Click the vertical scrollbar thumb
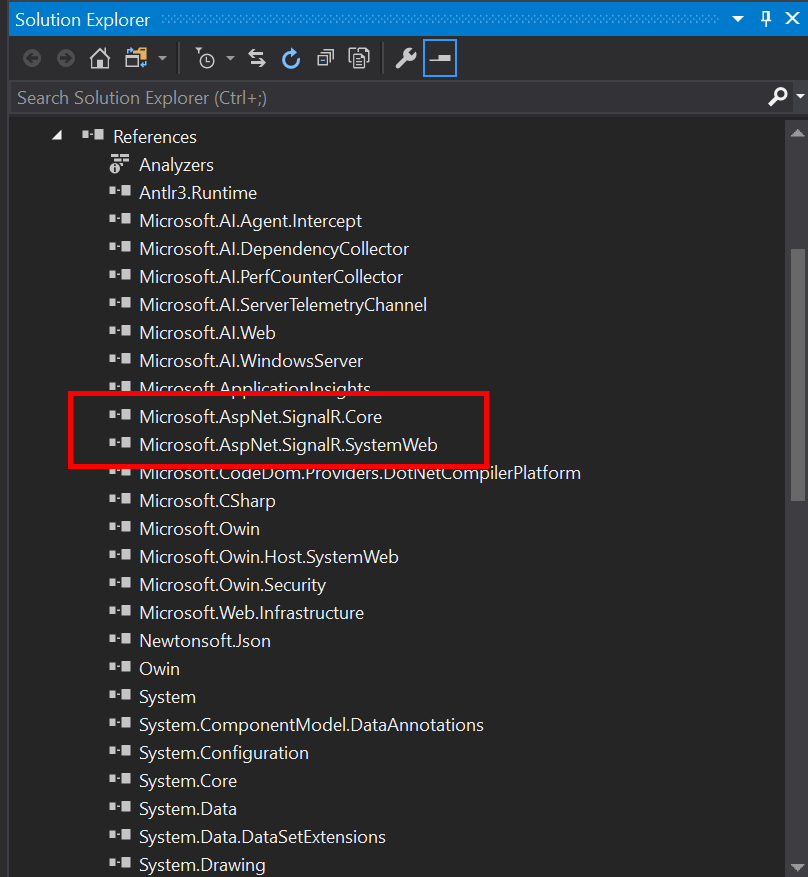 point(798,375)
